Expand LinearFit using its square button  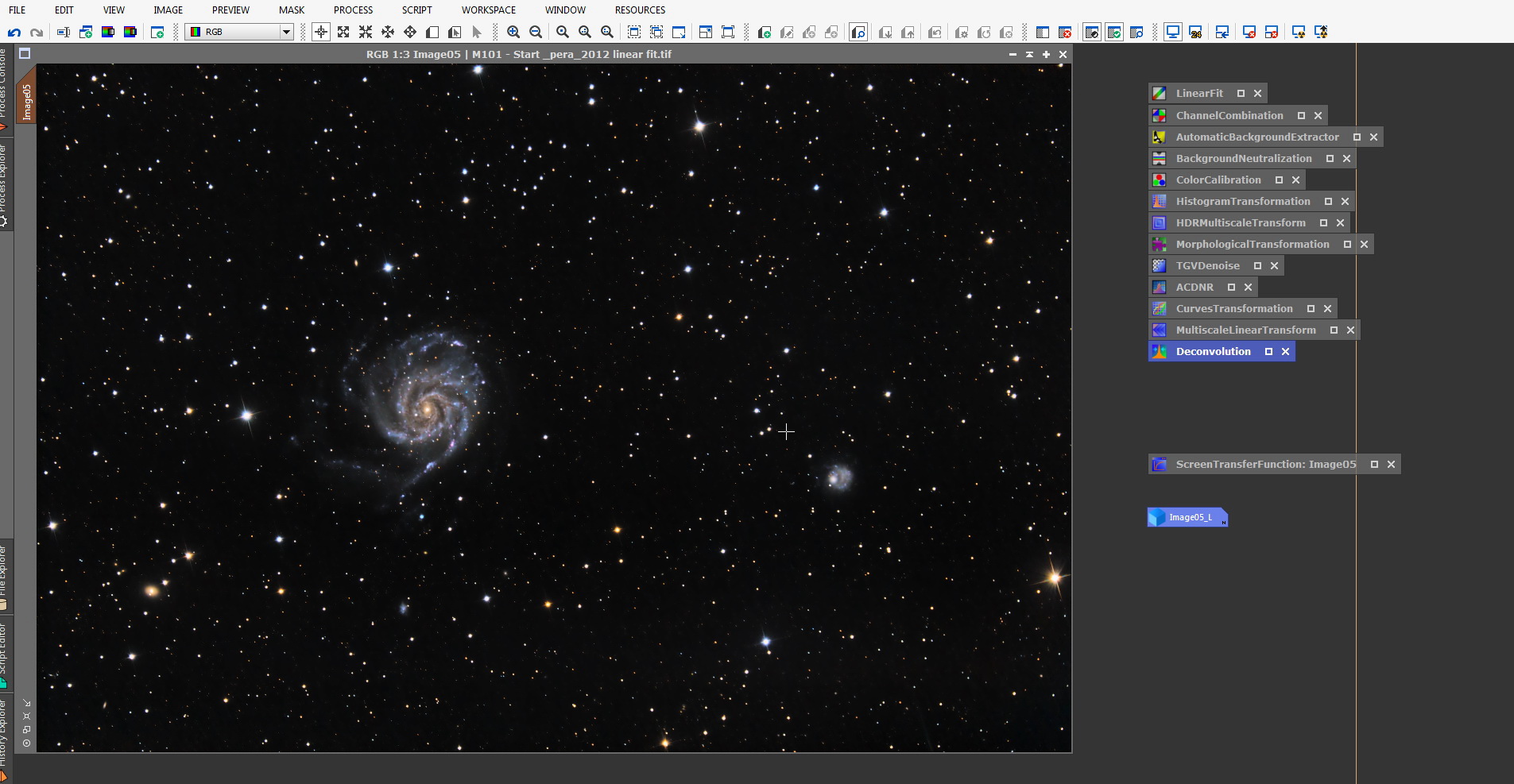[x=1241, y=93]
